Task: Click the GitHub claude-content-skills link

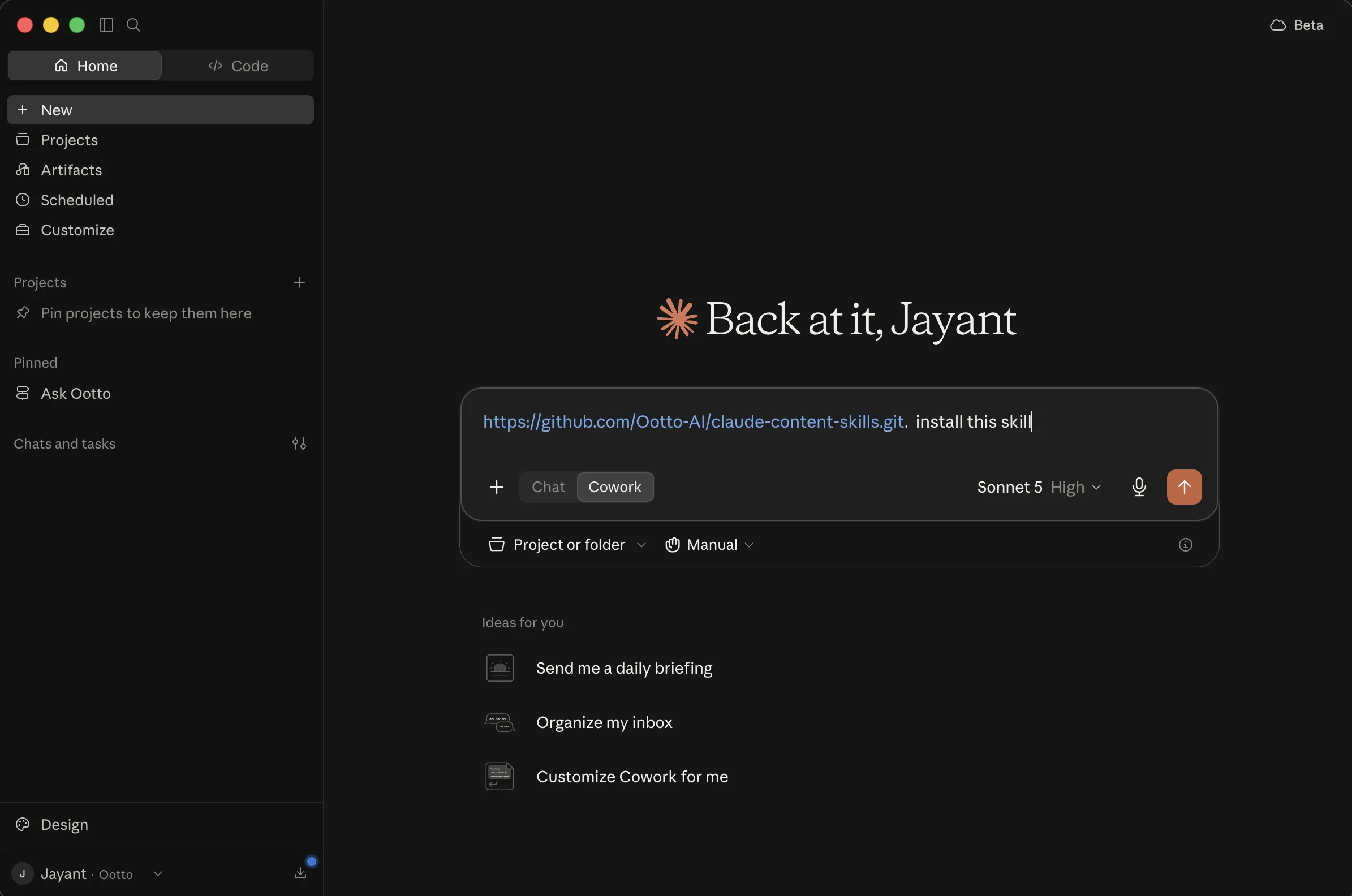Action: click(693, 422)
